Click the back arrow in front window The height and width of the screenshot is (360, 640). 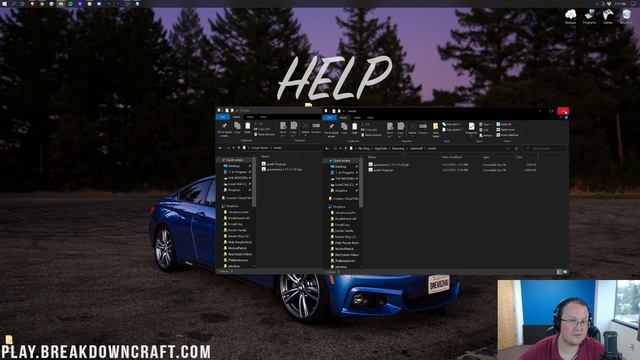(327, 148)
